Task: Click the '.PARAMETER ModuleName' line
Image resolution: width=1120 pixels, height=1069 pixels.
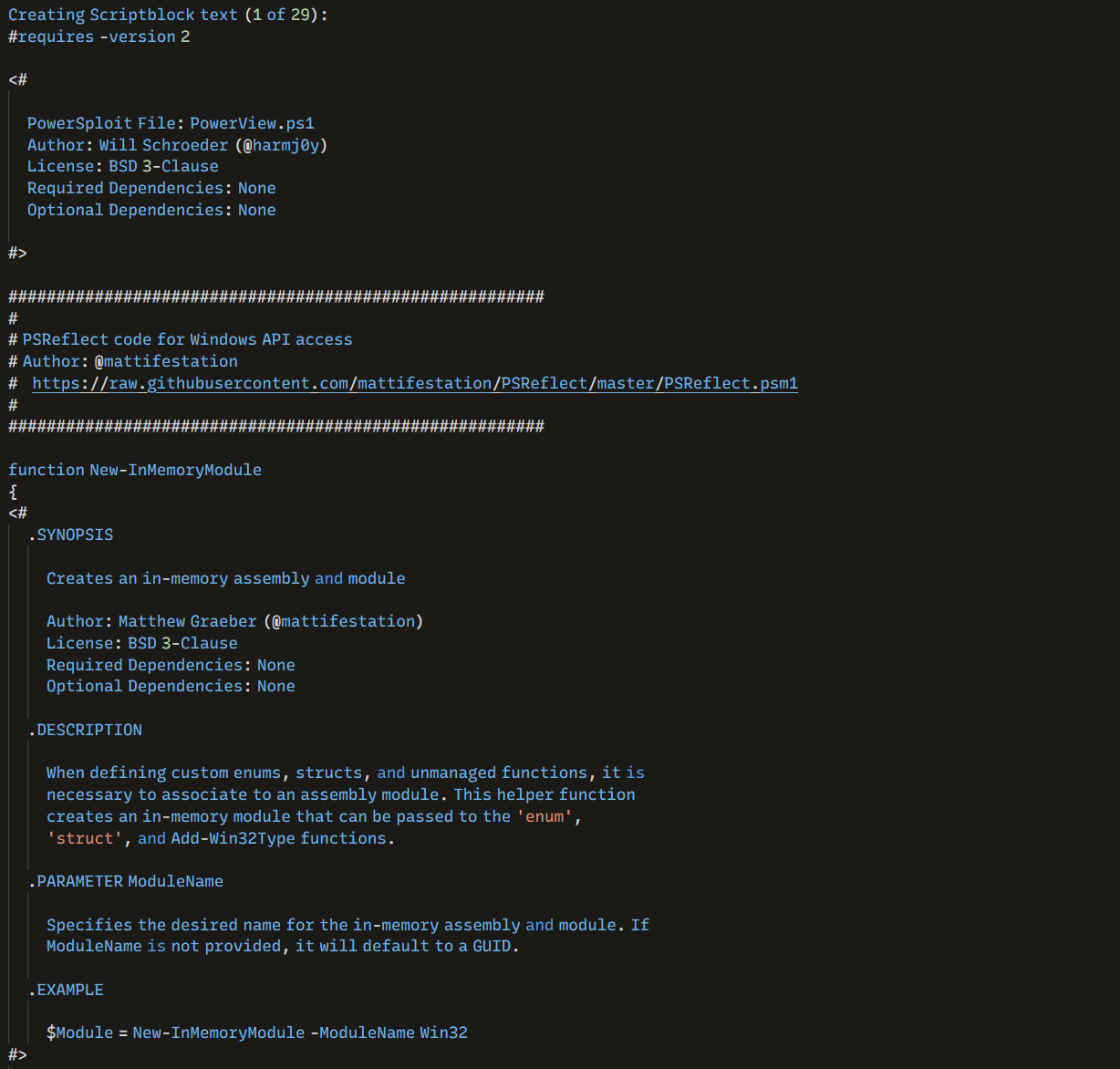Action: coord(126,881)
